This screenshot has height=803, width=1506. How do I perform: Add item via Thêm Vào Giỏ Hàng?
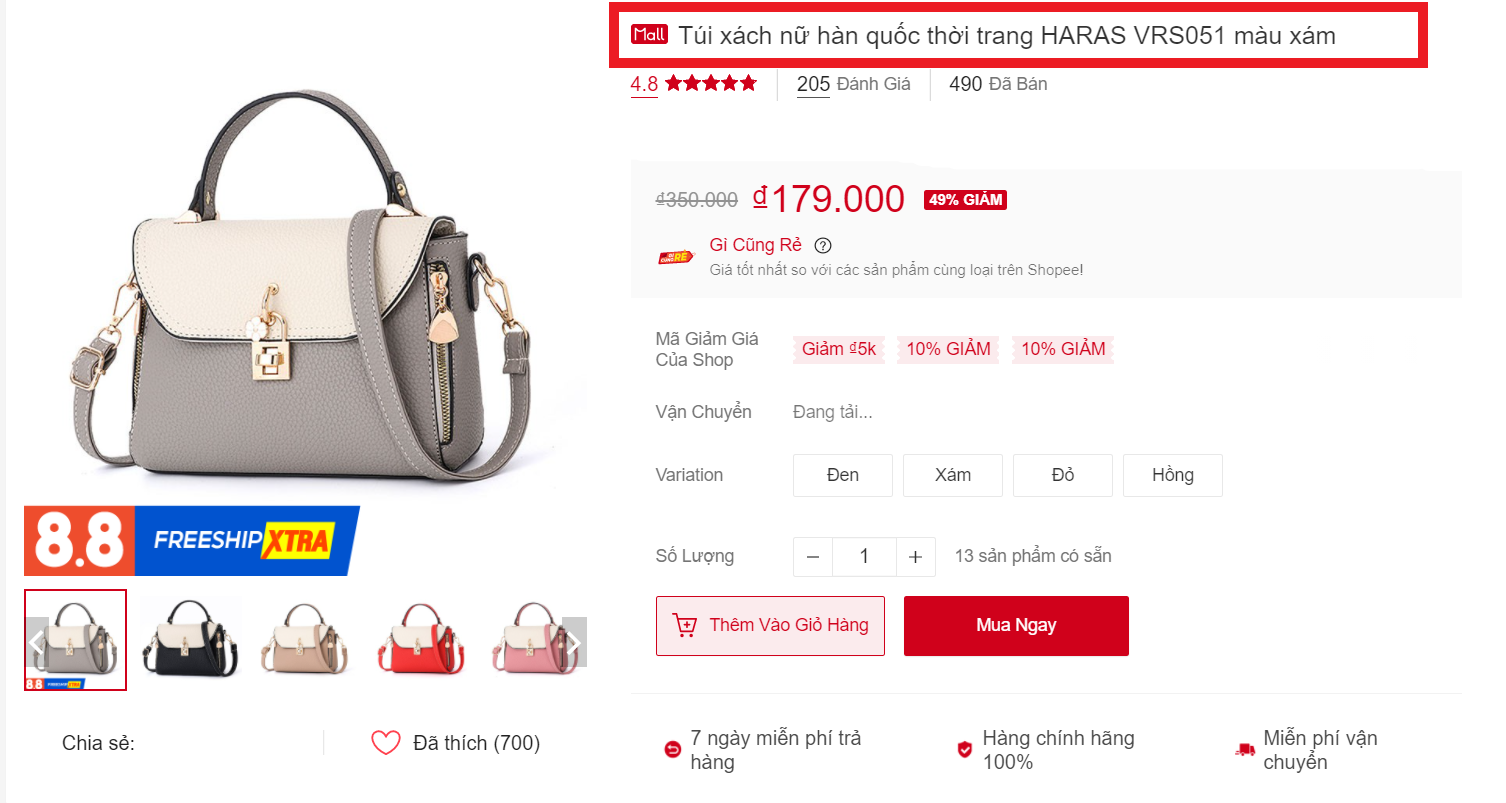click(x=770, y=626)
